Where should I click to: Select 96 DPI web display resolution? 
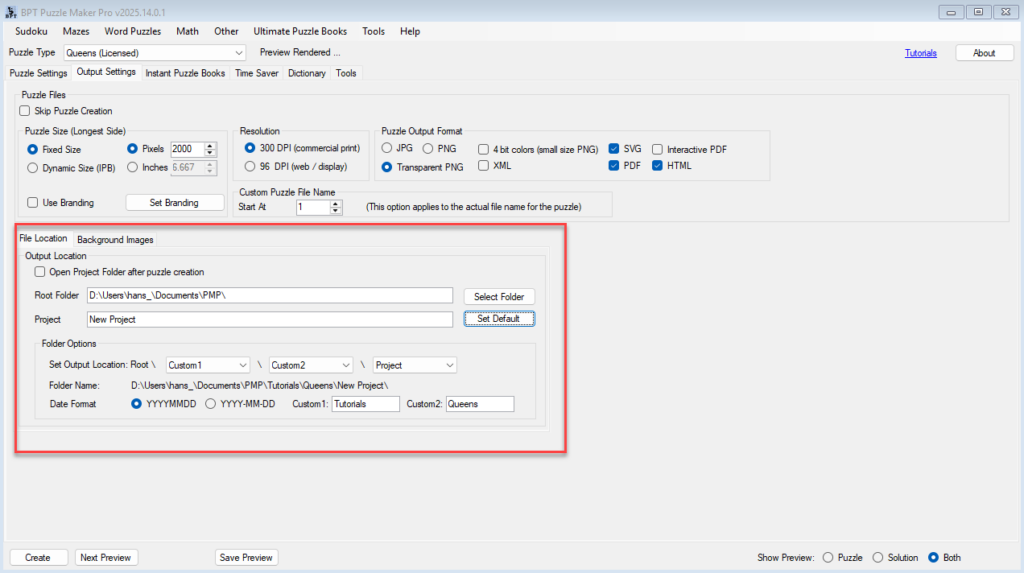click(250, 166)
